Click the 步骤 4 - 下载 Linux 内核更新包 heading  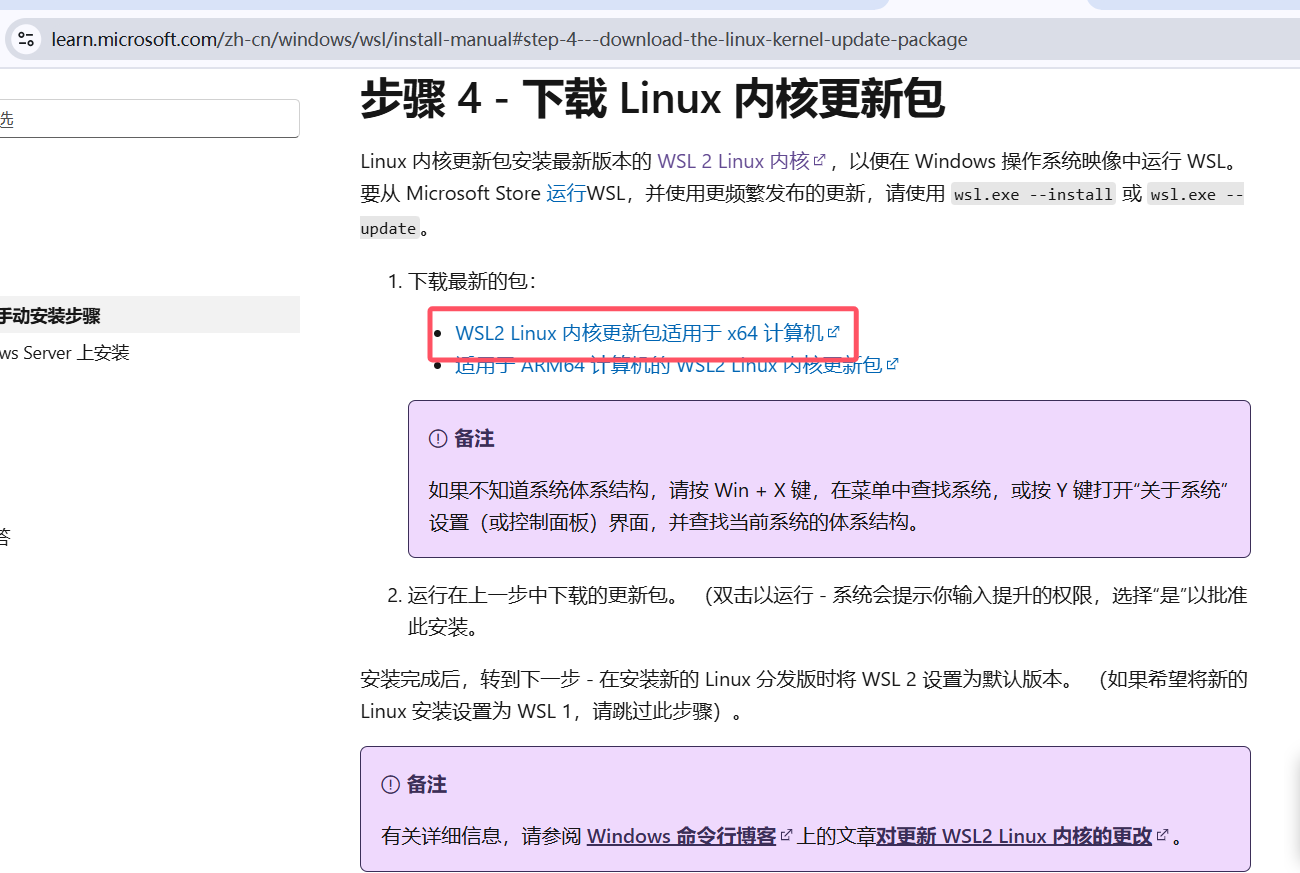point(652,99)
